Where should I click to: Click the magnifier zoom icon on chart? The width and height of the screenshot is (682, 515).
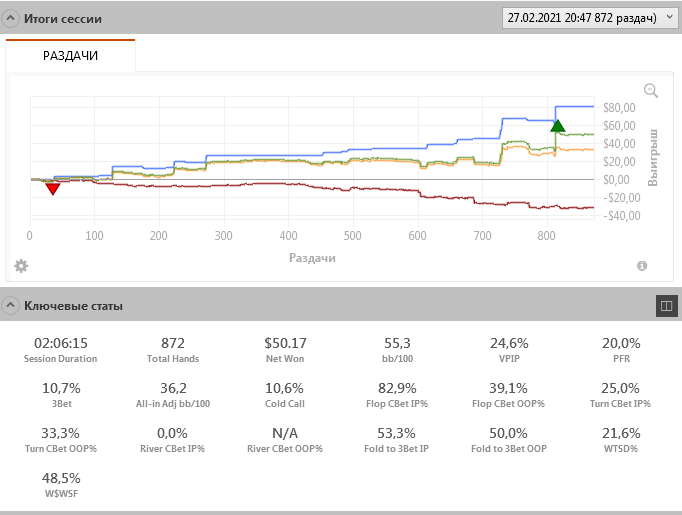click(651, 91)
